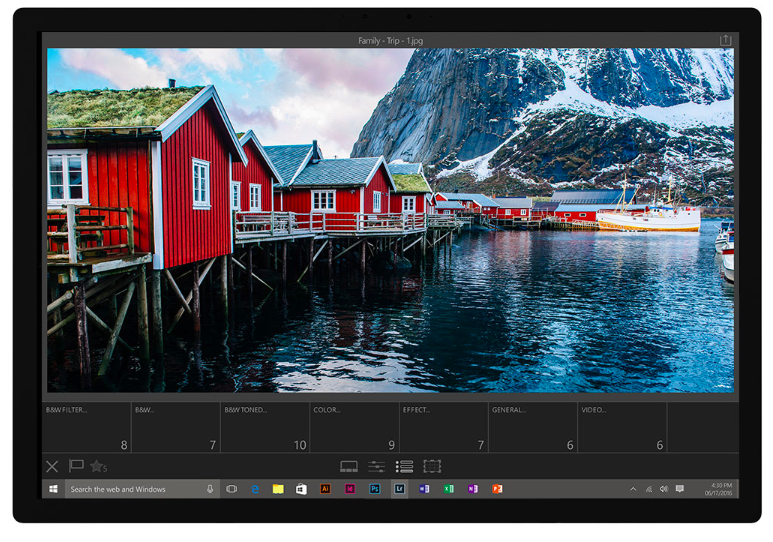Open the filmstrip view icon

pos(349,466)
